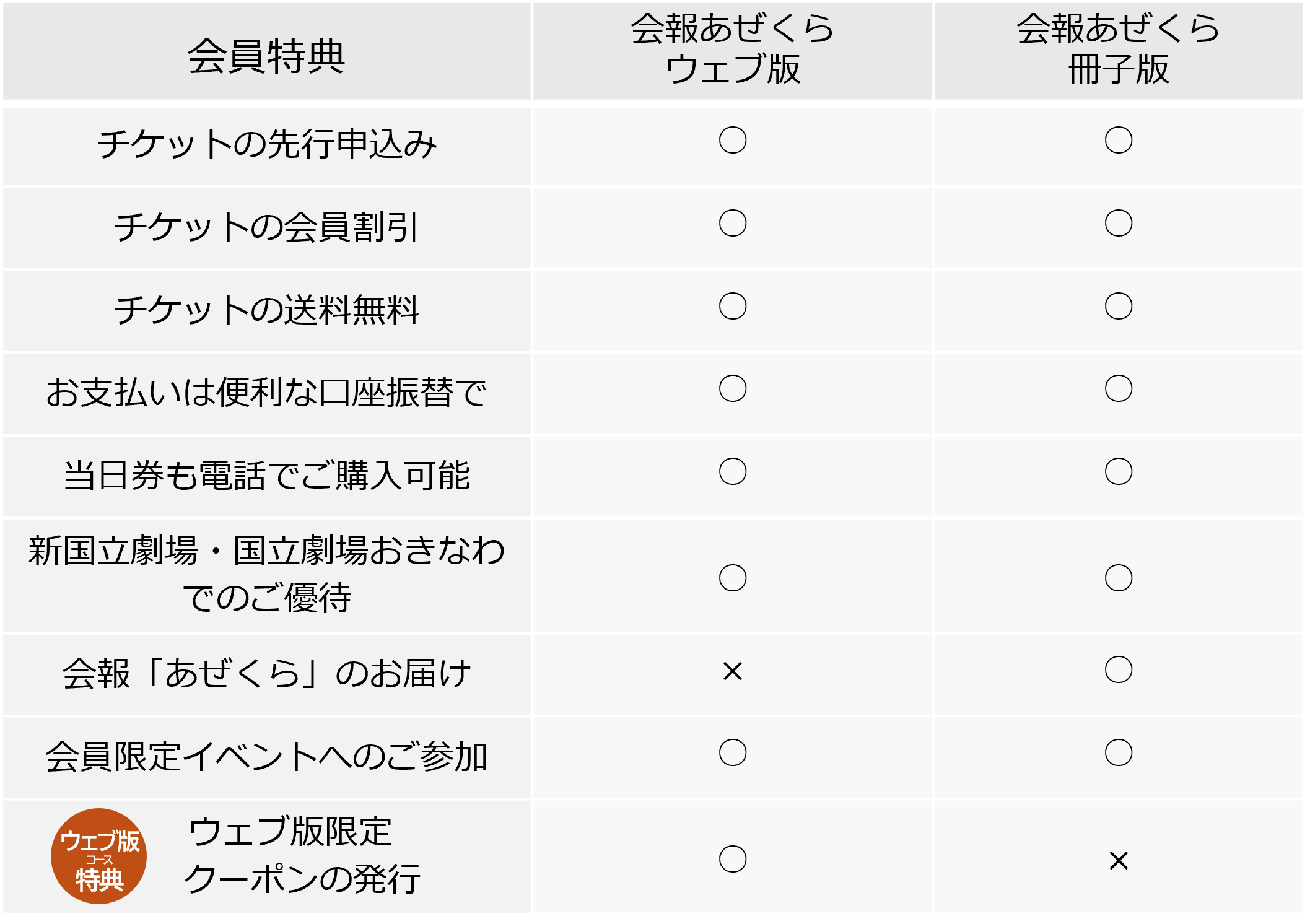Click the ウェブ版 circle for ウェブ版限定クーポンの発行

(733, 859)
